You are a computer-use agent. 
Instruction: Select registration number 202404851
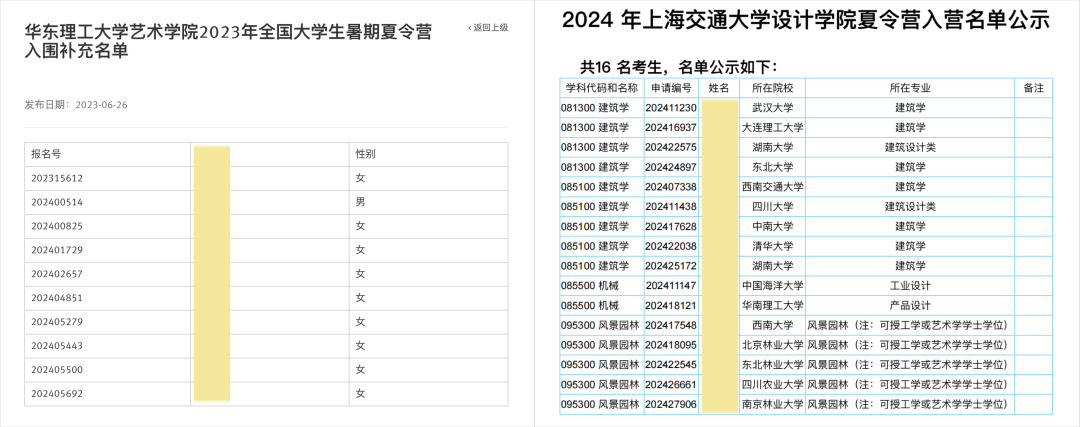tap(57, 298)
